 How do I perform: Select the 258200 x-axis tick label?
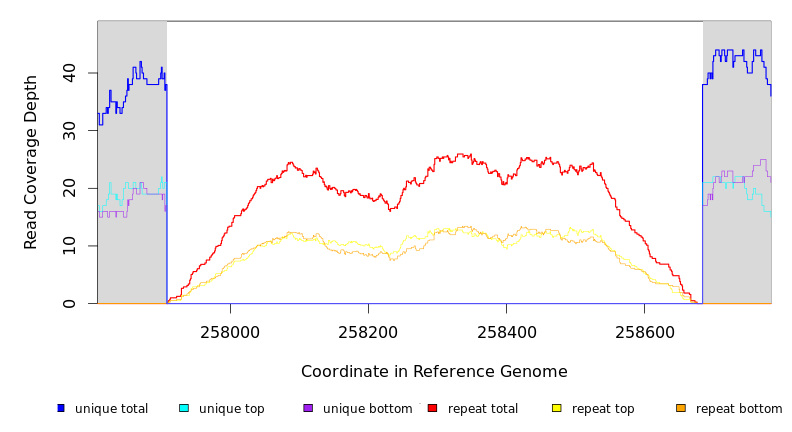[x=368, y=329]
